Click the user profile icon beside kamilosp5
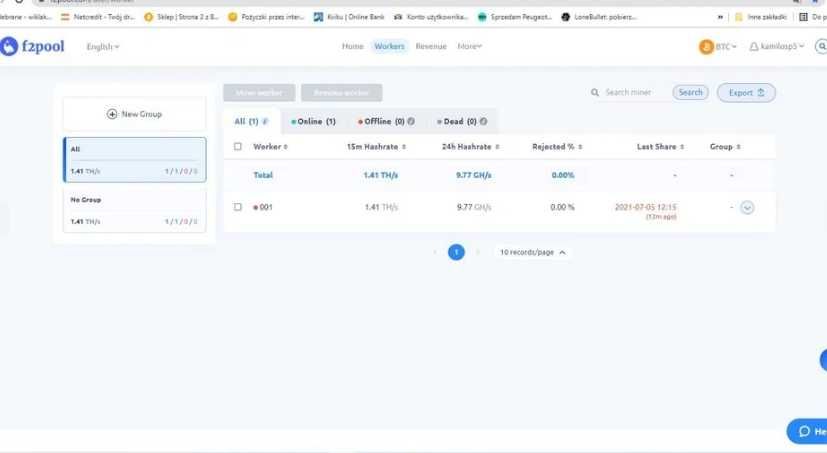The width and height of the screenshot is (827, 453). click(x=754, y=47)
